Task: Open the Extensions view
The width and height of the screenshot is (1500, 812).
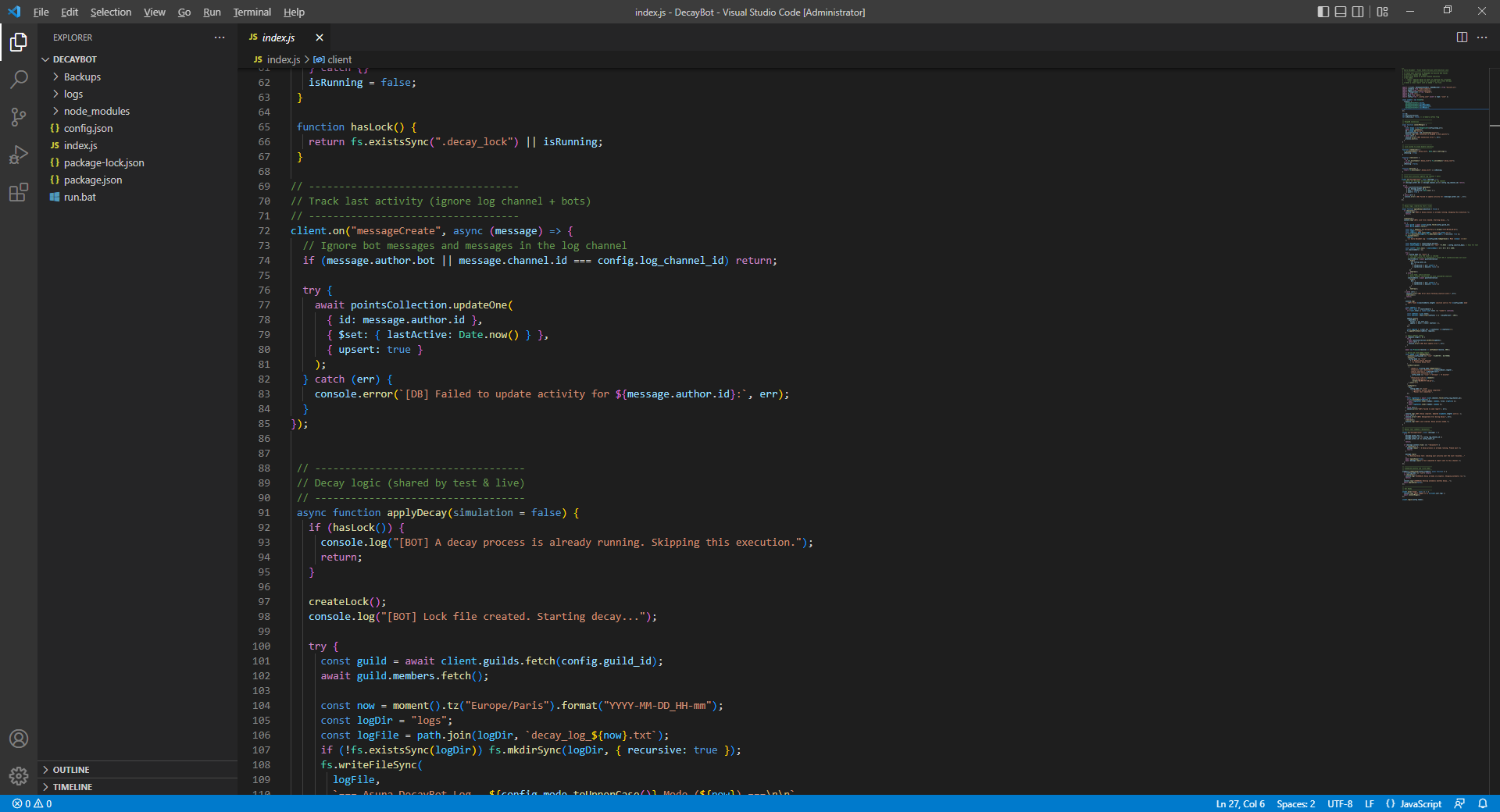Action: tap(19, 192)
